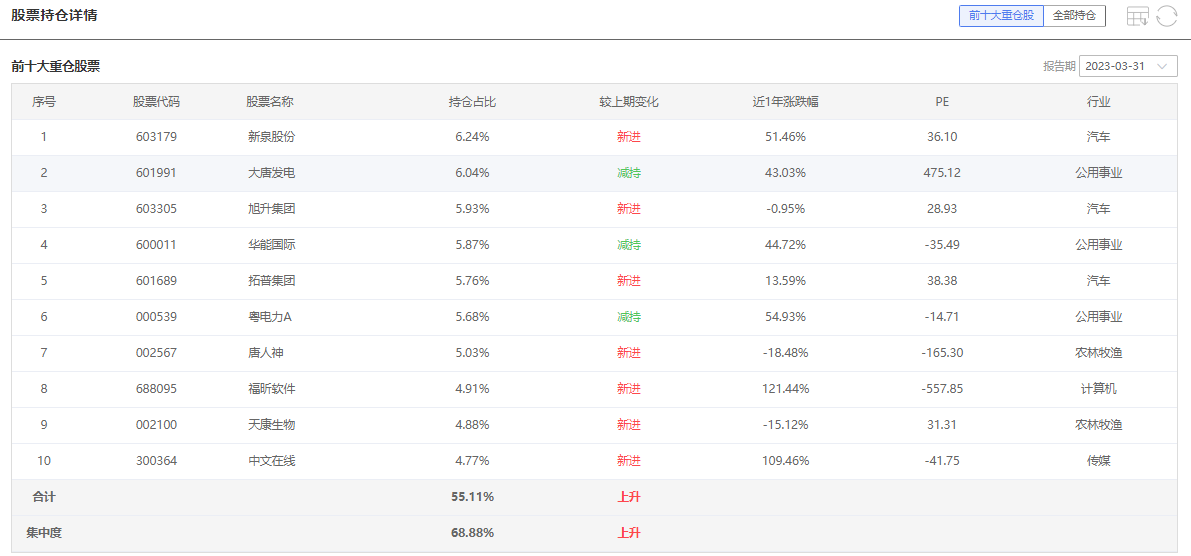
Task: Open stock 唐人神
Action: point(265,352)
